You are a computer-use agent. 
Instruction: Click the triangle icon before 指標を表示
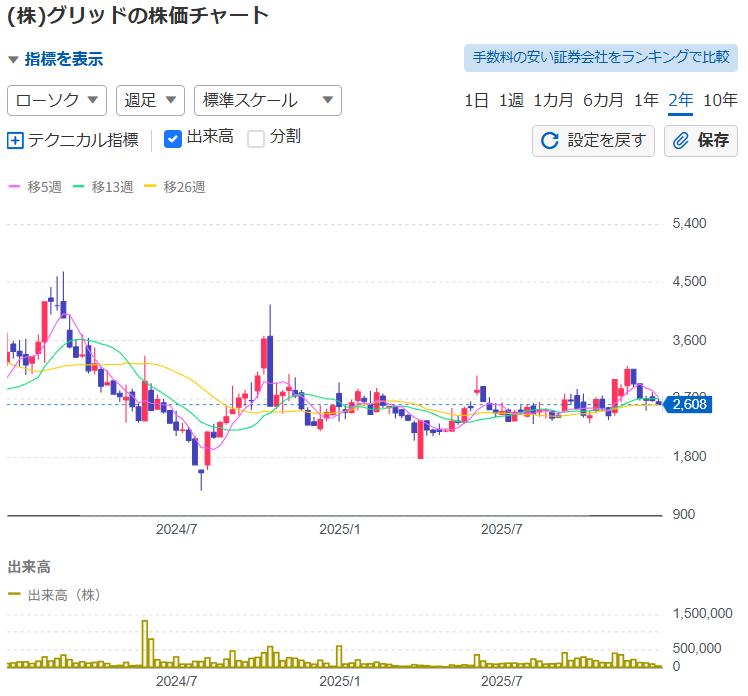13,60
